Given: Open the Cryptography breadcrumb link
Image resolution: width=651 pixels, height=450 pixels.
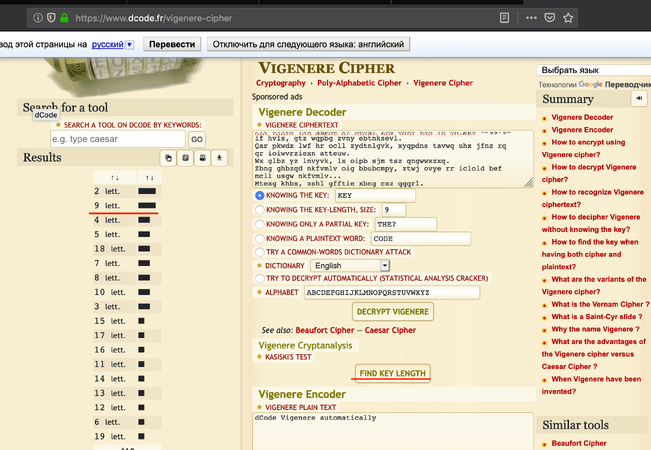Looking at the screenshot, I should [281, 83].
